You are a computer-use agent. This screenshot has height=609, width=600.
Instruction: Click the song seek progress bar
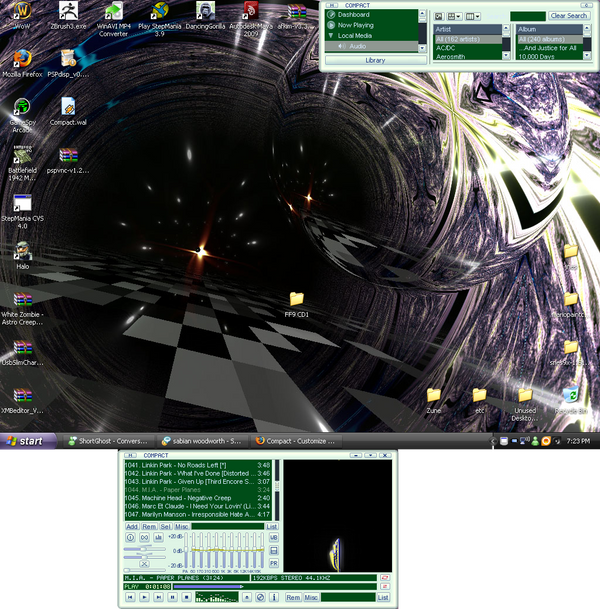[x=250, y=587]
